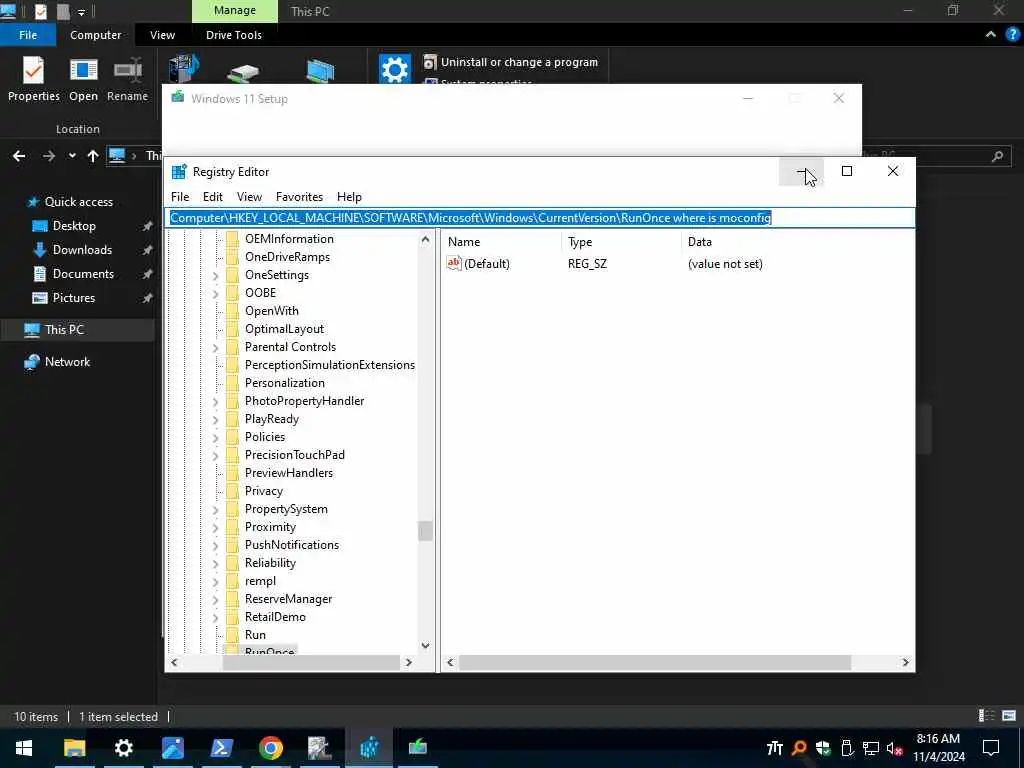Click the registry tree vertical scrollbar thumb
This screenshot has width=1024, height=768.
coord(425,531)
